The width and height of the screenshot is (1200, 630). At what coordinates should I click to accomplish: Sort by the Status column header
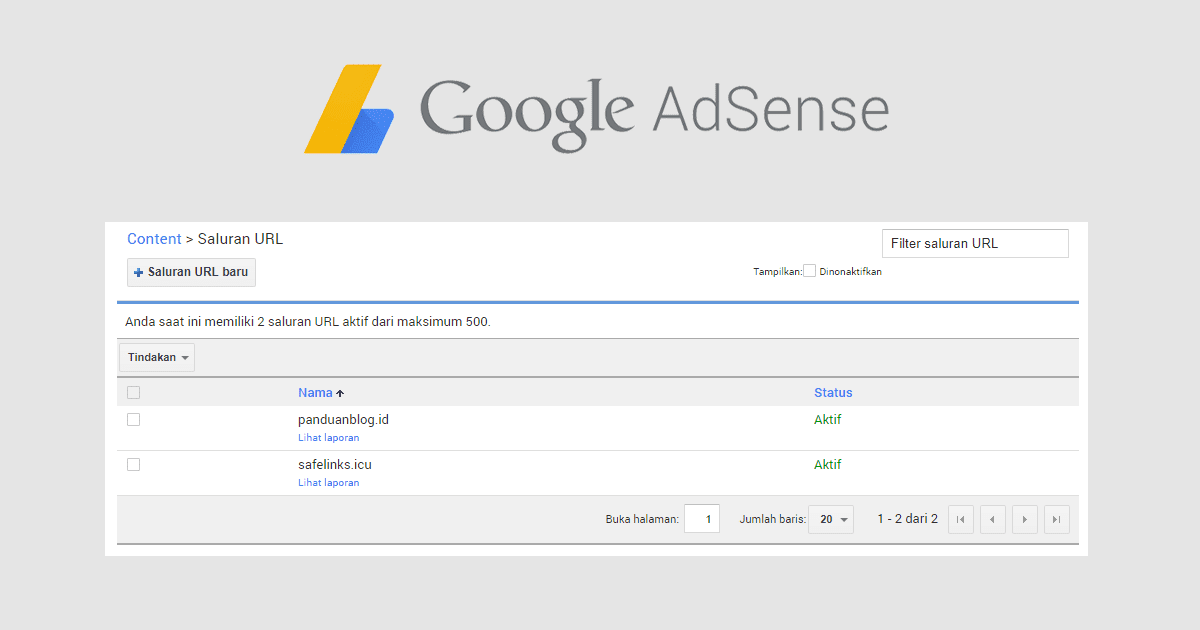coord(833,393)
